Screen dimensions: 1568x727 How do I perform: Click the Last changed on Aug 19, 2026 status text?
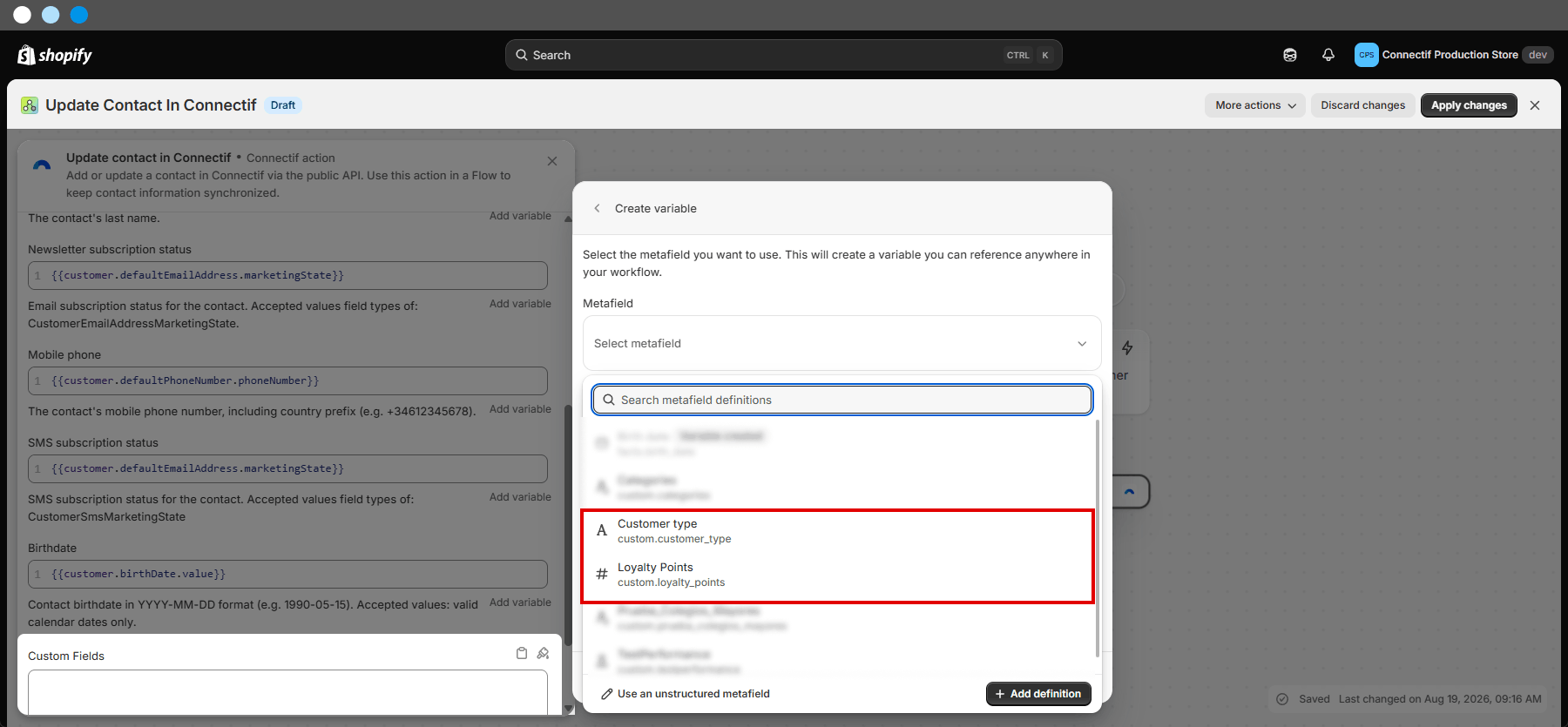tap(1440, 699)
